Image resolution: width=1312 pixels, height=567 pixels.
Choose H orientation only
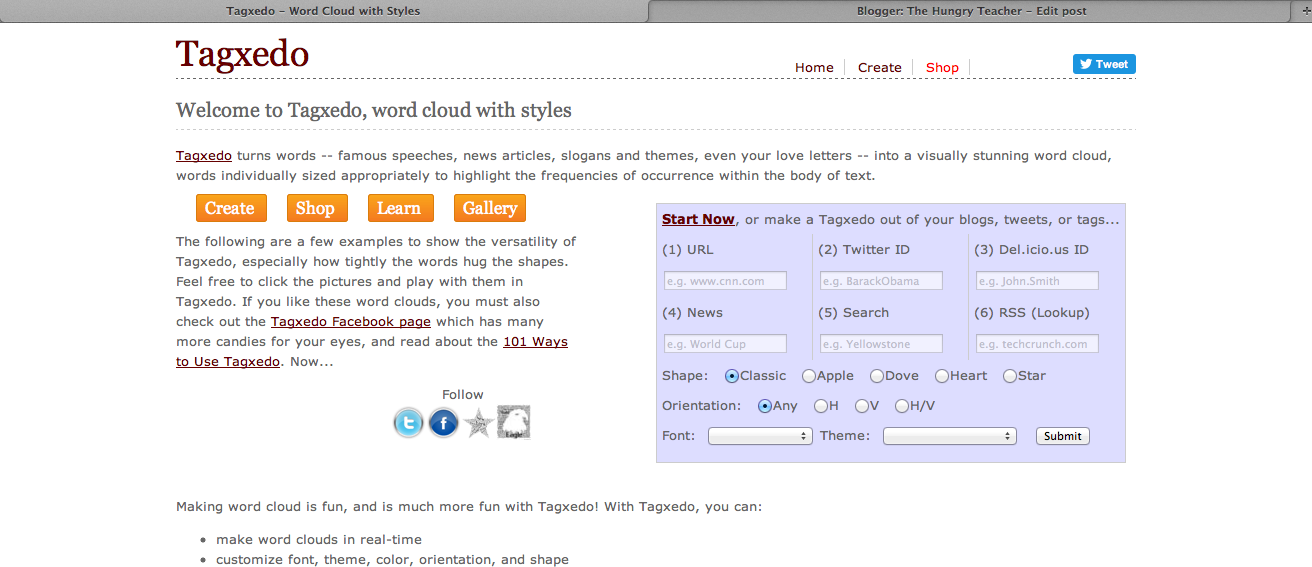(821, 406)
